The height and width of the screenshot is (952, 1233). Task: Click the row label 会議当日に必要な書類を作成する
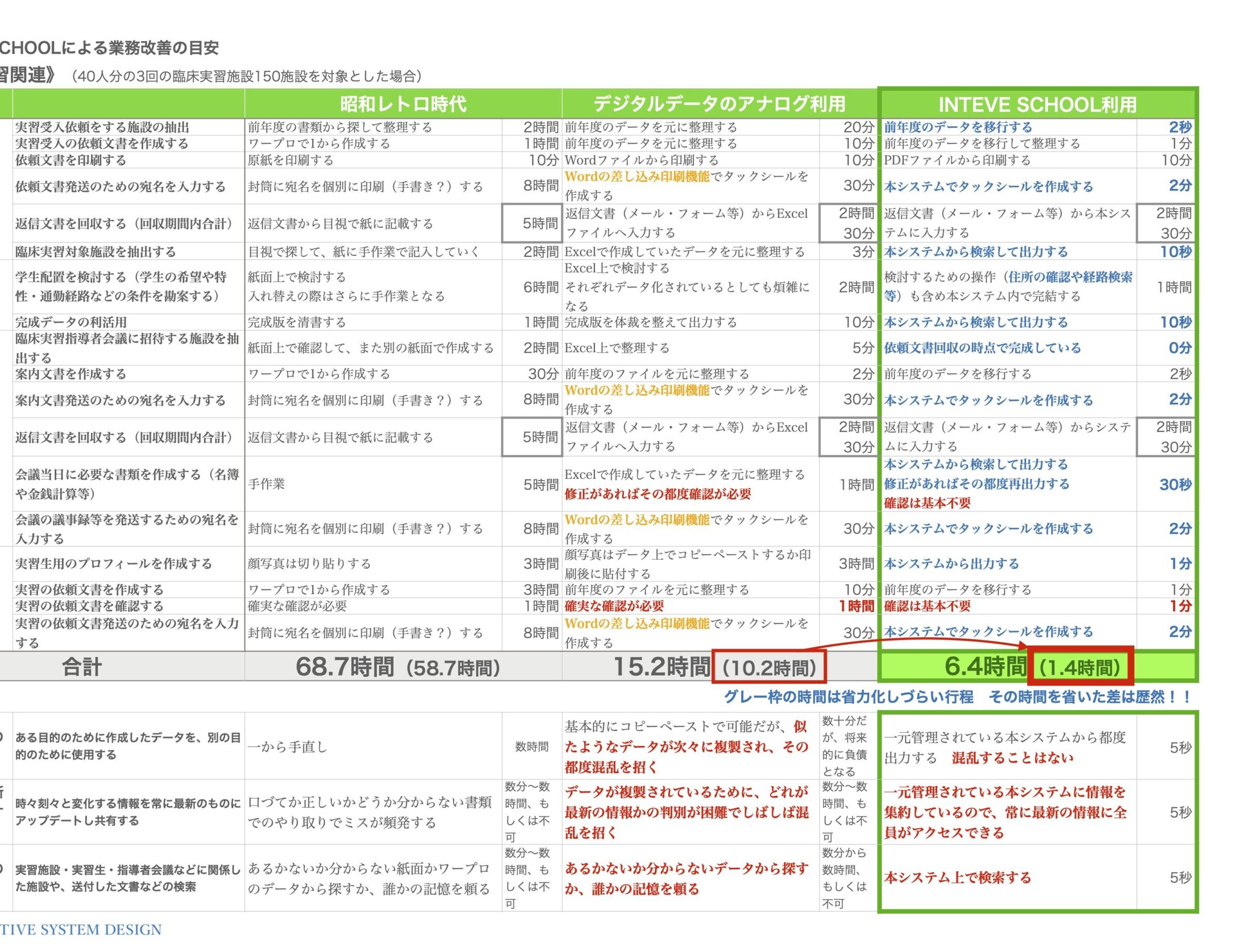point(127,484)
